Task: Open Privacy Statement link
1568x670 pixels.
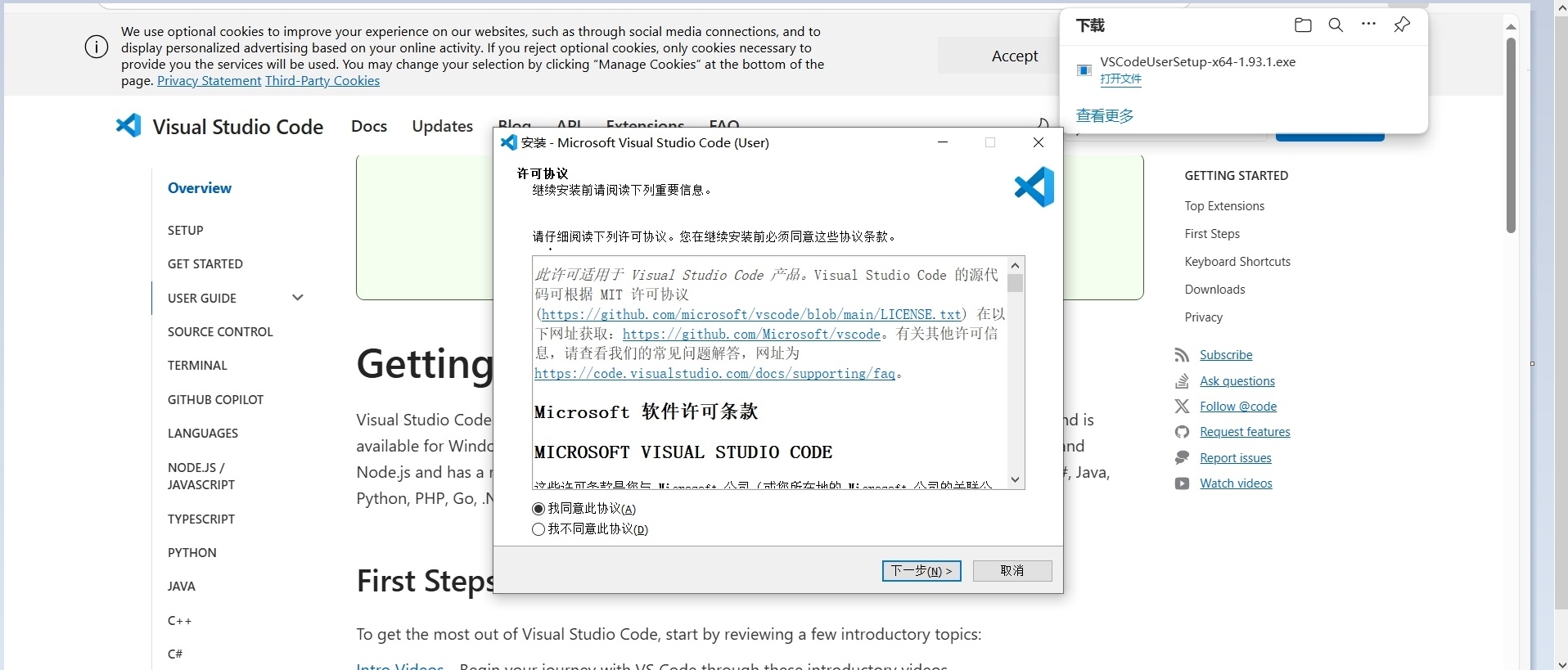Action: (x=210, y=81)
